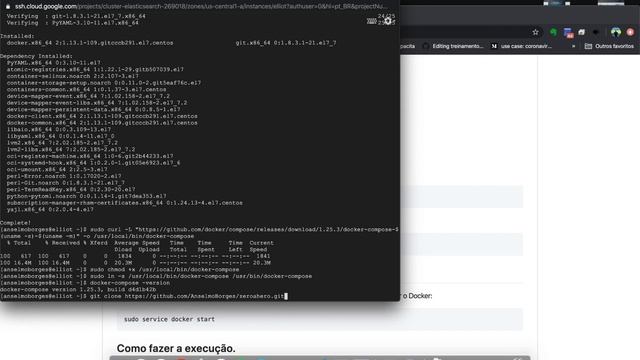640x360 pixels.
Task: Click the SSH window URL text ssh.cloud.google.com
Action: (x=46, y=7)
